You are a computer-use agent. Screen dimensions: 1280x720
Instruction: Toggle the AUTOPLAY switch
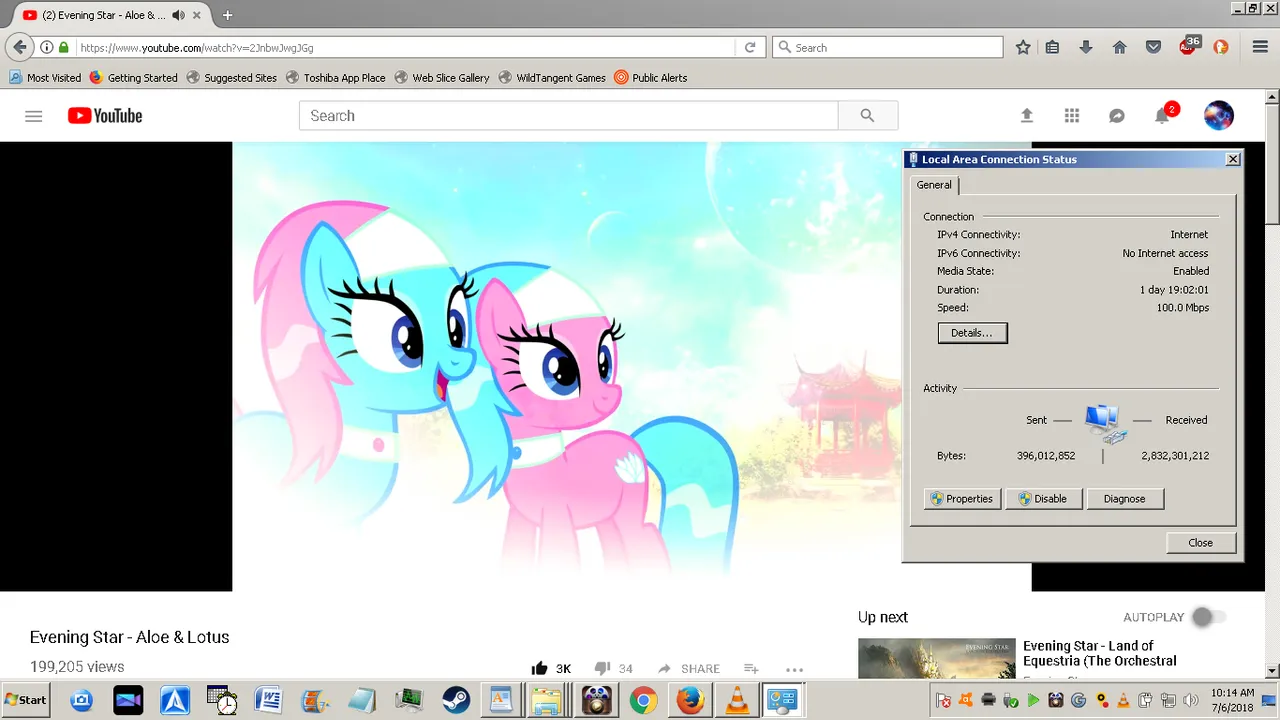point(1208,617)
